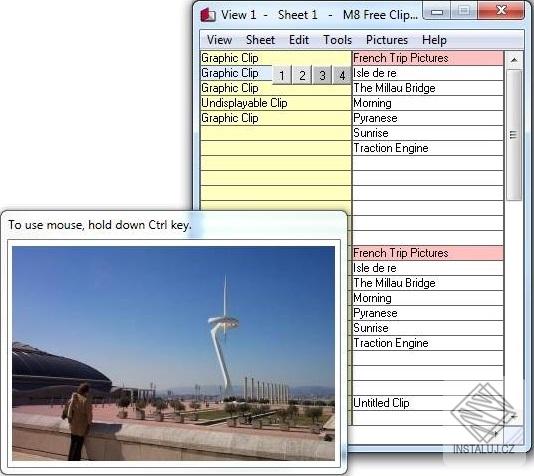Click sheet button 4
Screen dimensions: 534x476
click(x=342, y=75)
